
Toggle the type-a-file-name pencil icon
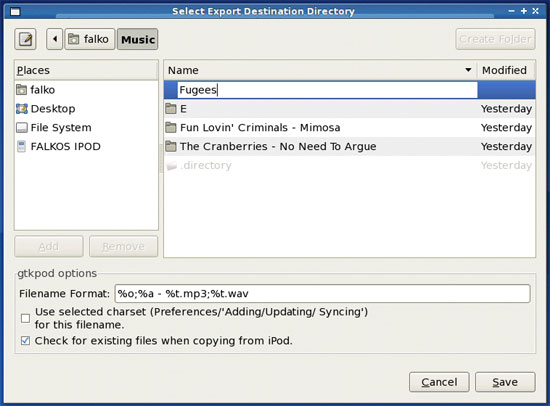pos(25,39)
